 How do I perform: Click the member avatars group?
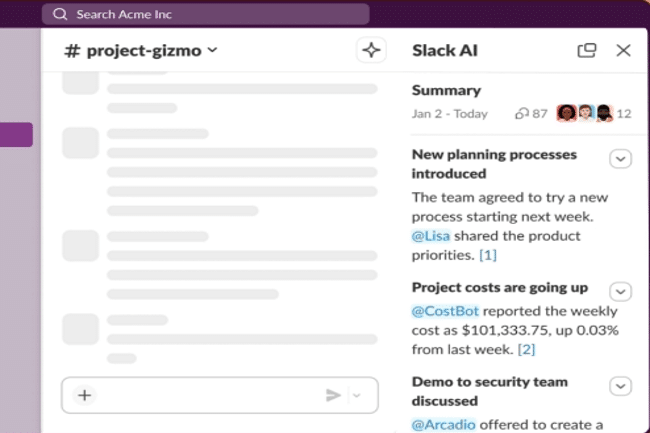coord(585,113)
